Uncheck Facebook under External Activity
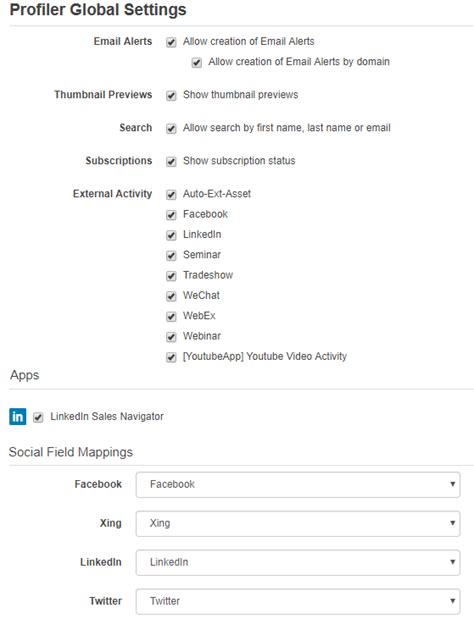474x619 pixels. point(171,215)
